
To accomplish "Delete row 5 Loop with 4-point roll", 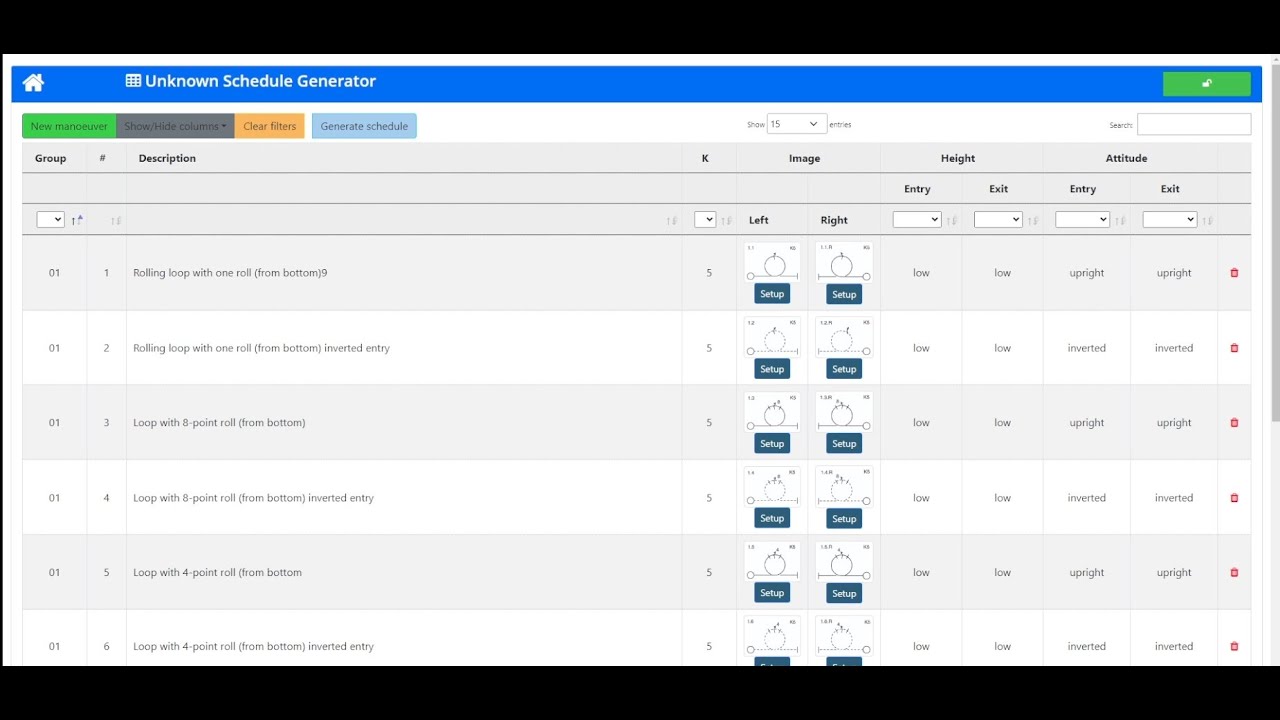I will [x=1234, y=573].
